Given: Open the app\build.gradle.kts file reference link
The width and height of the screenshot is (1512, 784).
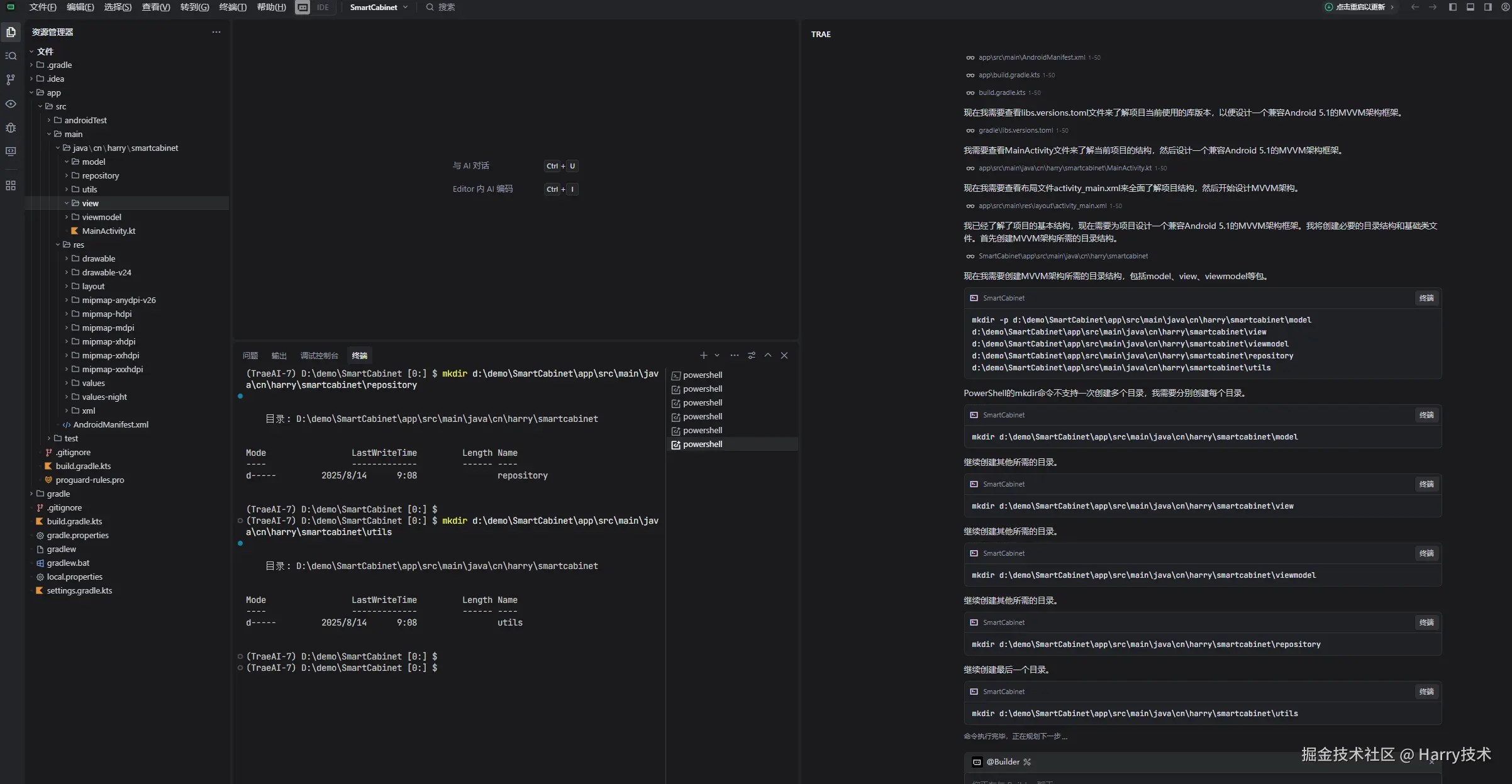Looking at the screenshot, I should [x=1008, y=75].
